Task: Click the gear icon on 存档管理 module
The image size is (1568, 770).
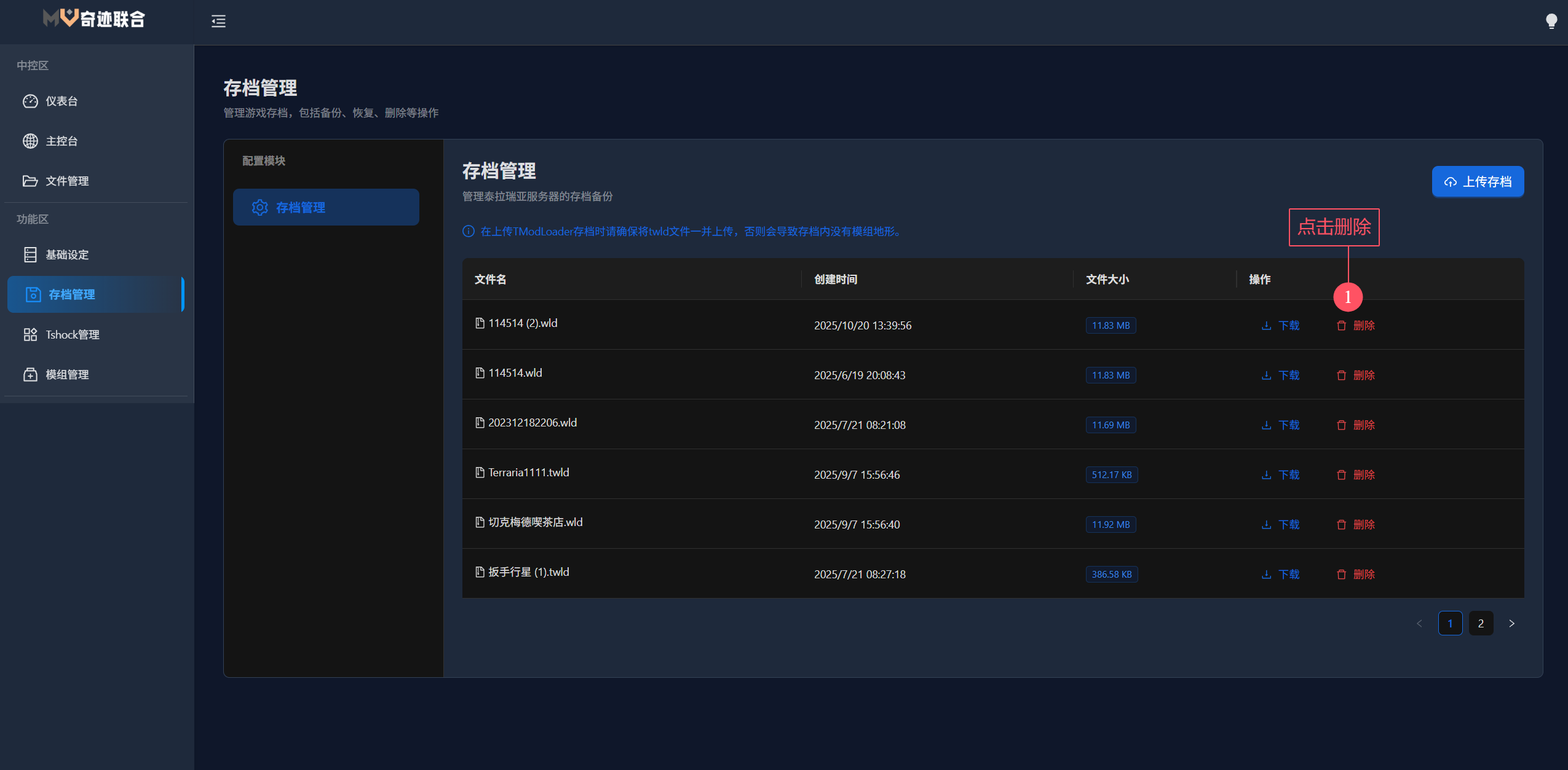Action: point(261,207)
